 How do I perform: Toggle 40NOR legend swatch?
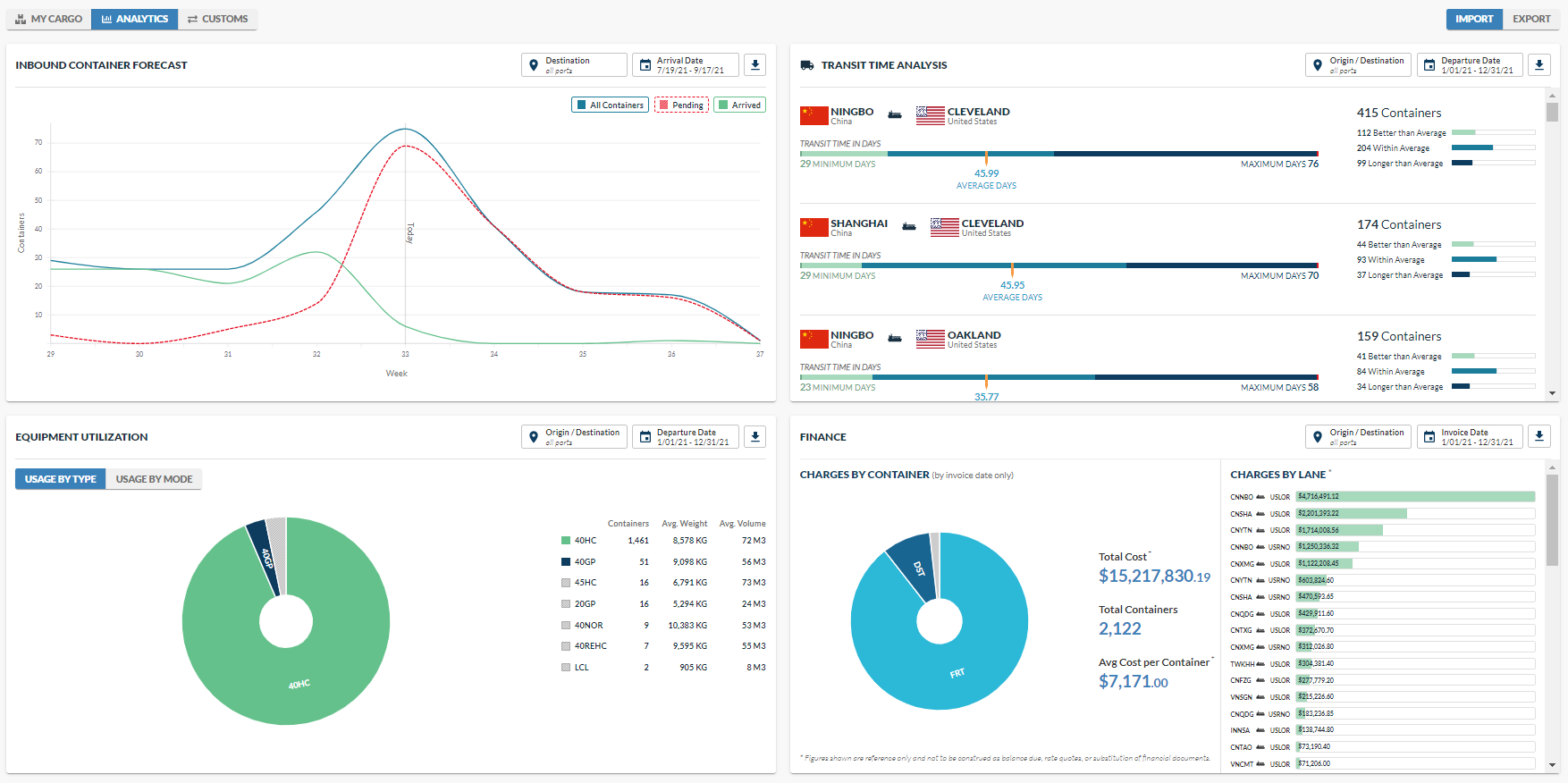pyautogui.click(x=566, y=626)
